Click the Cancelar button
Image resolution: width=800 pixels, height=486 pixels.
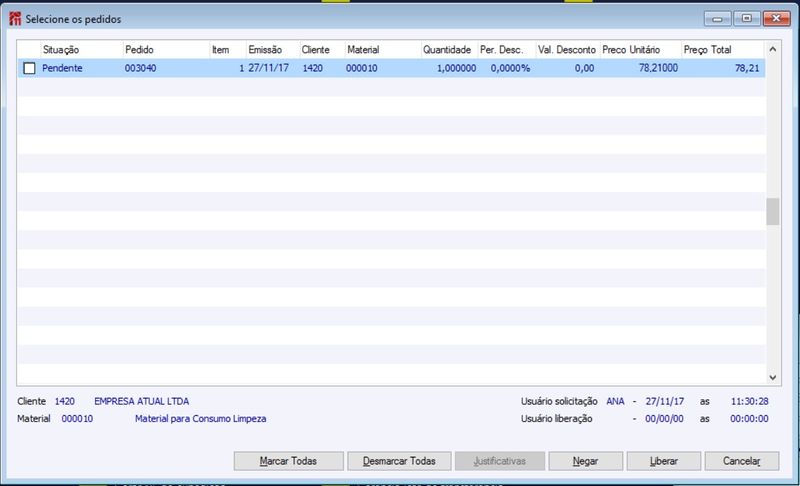pos(741,461)
